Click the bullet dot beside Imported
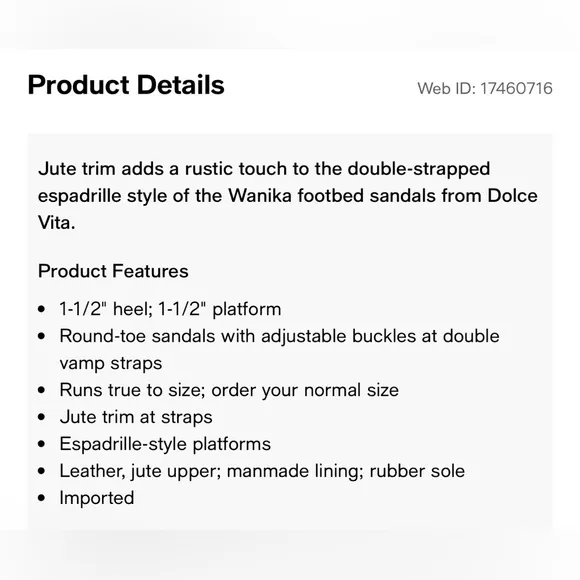Screen dimensions: 580x580 click(x=41, y=498)
